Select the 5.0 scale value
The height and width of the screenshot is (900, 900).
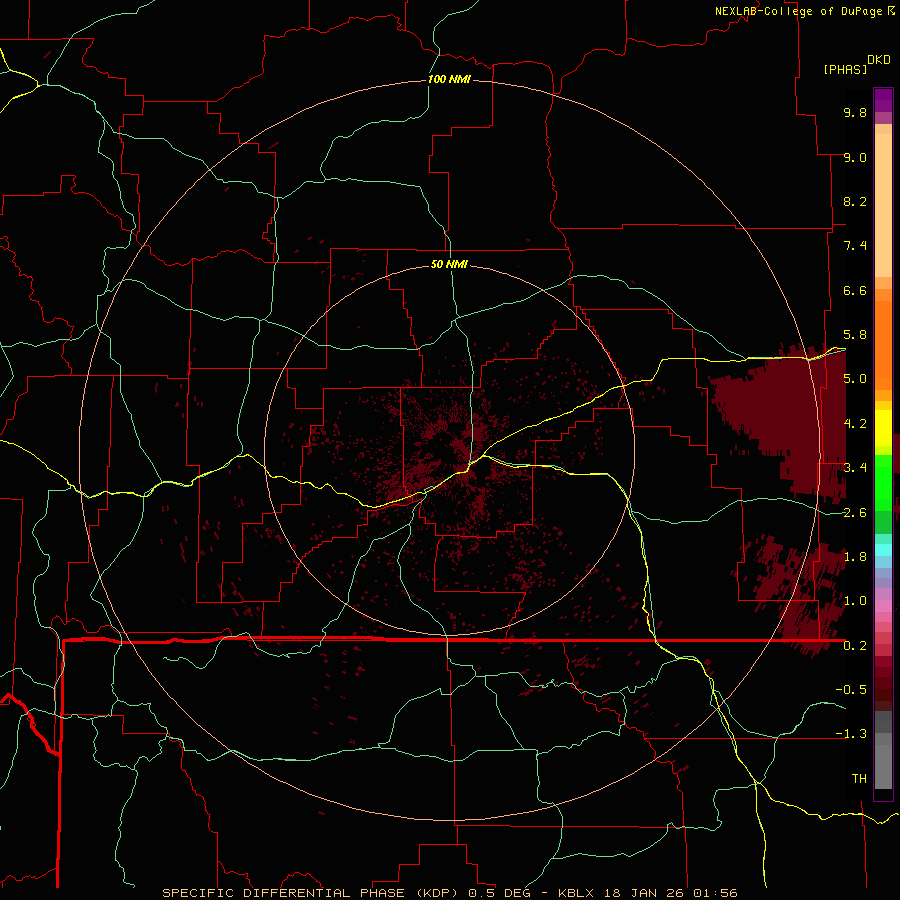(x=855, y=379)
